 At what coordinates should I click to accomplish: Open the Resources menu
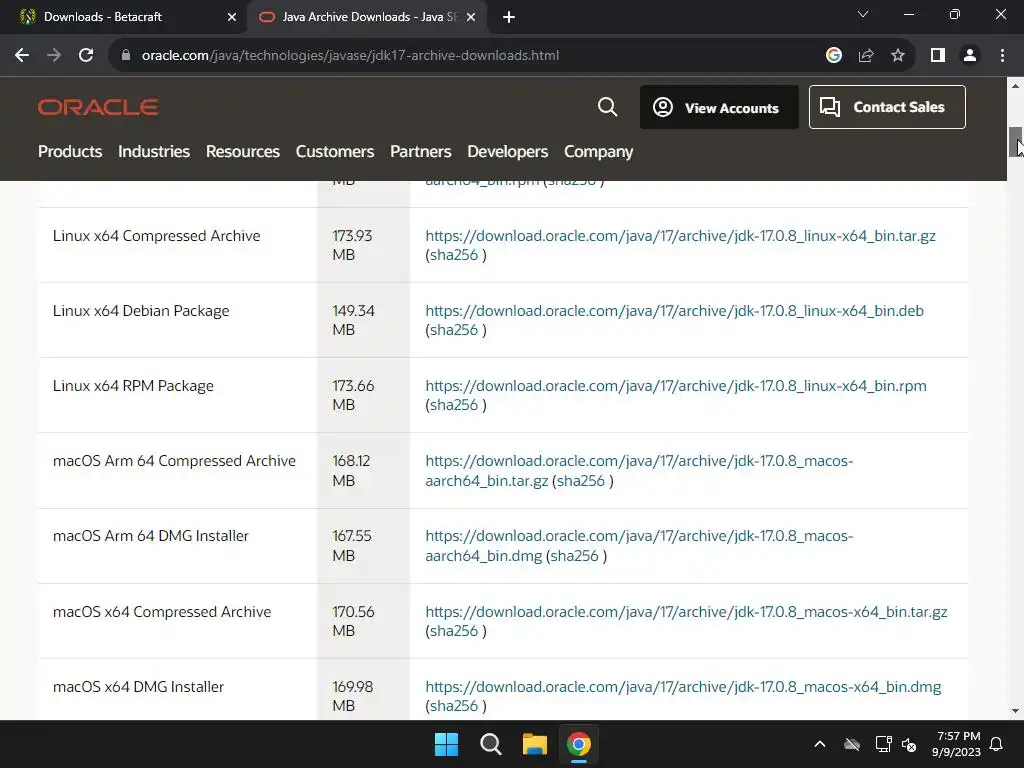pos(243,152)
